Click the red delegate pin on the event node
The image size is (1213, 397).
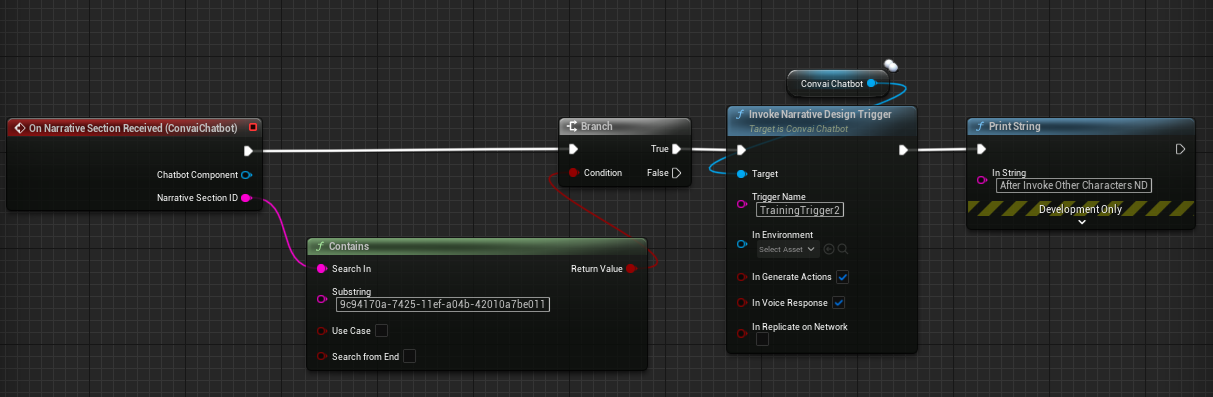click(253, 127)
